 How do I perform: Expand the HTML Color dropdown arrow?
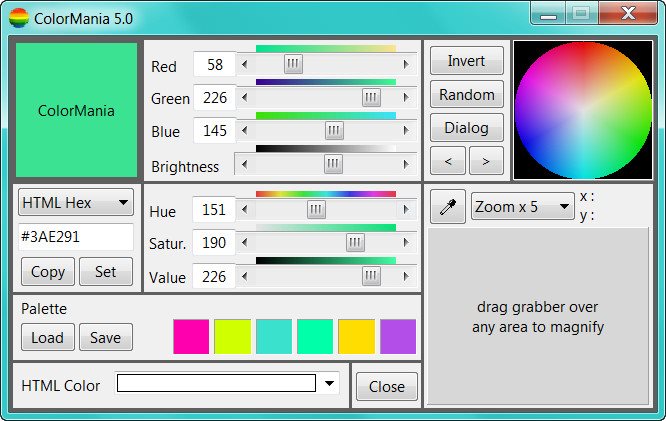click(x=329, y=383)
